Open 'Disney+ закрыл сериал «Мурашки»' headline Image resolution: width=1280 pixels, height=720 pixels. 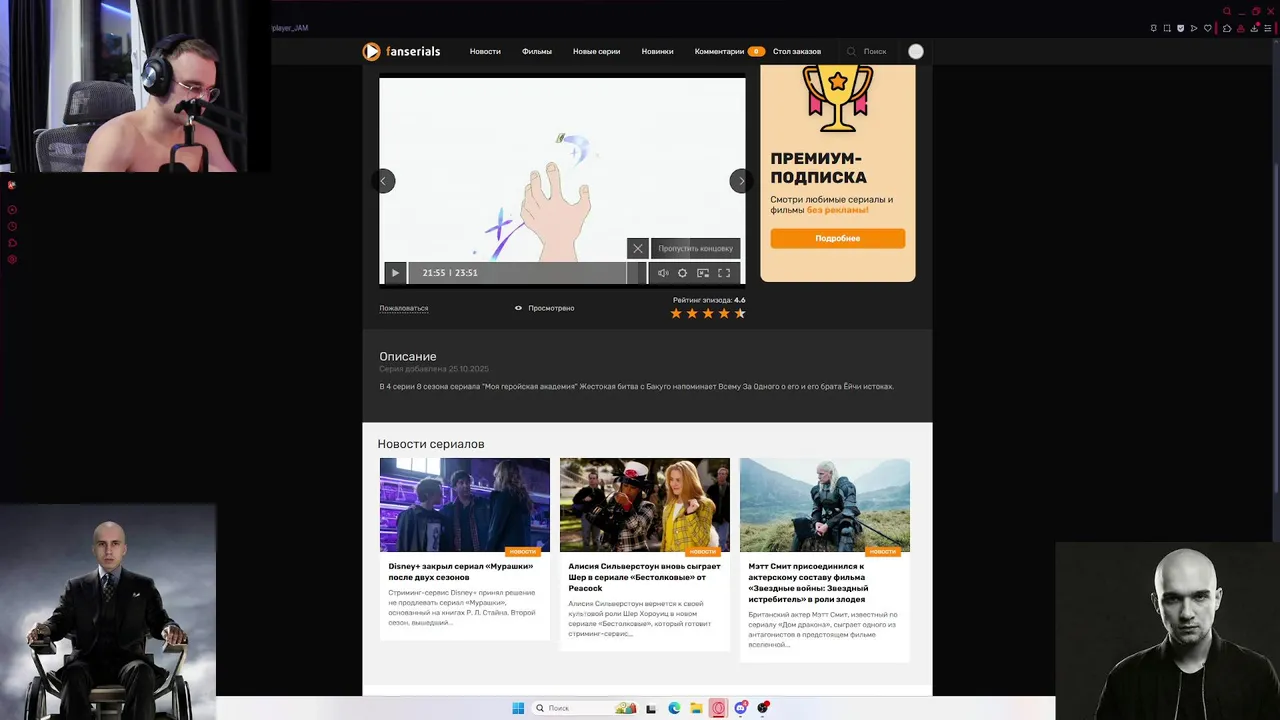(x=461, y=572)
